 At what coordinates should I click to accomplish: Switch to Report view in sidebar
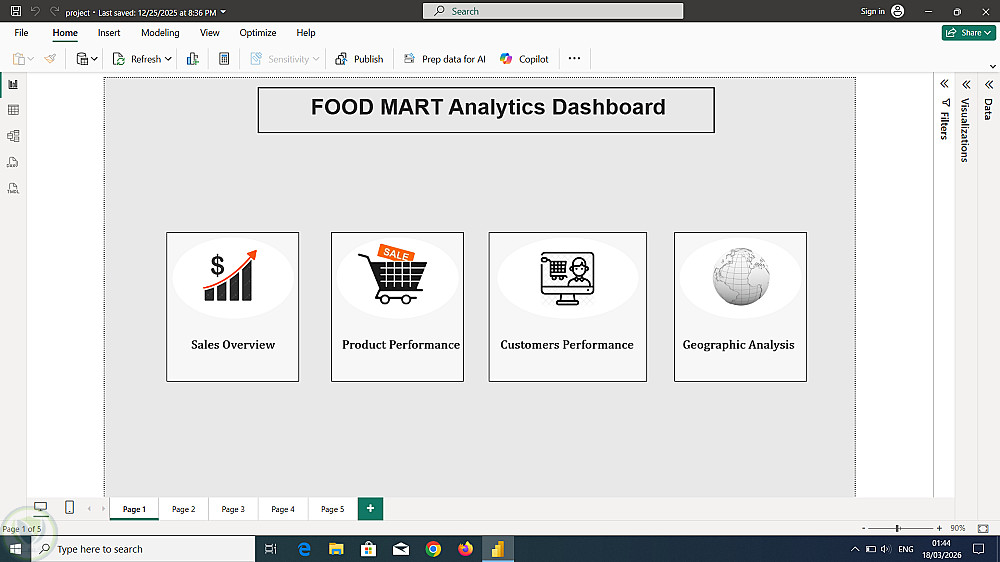point(13,84)
